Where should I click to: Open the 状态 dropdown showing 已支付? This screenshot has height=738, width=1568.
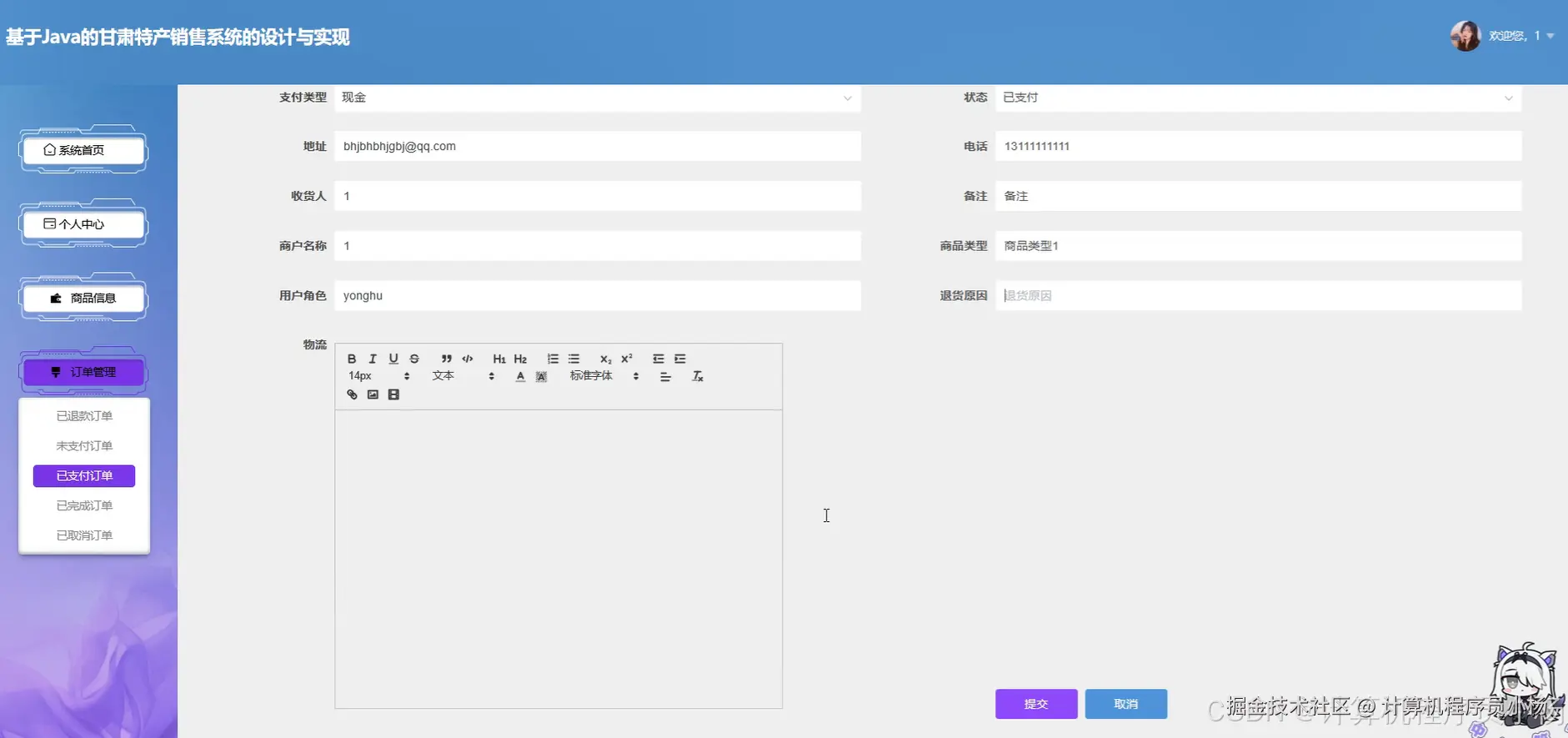pos(1259,98)
